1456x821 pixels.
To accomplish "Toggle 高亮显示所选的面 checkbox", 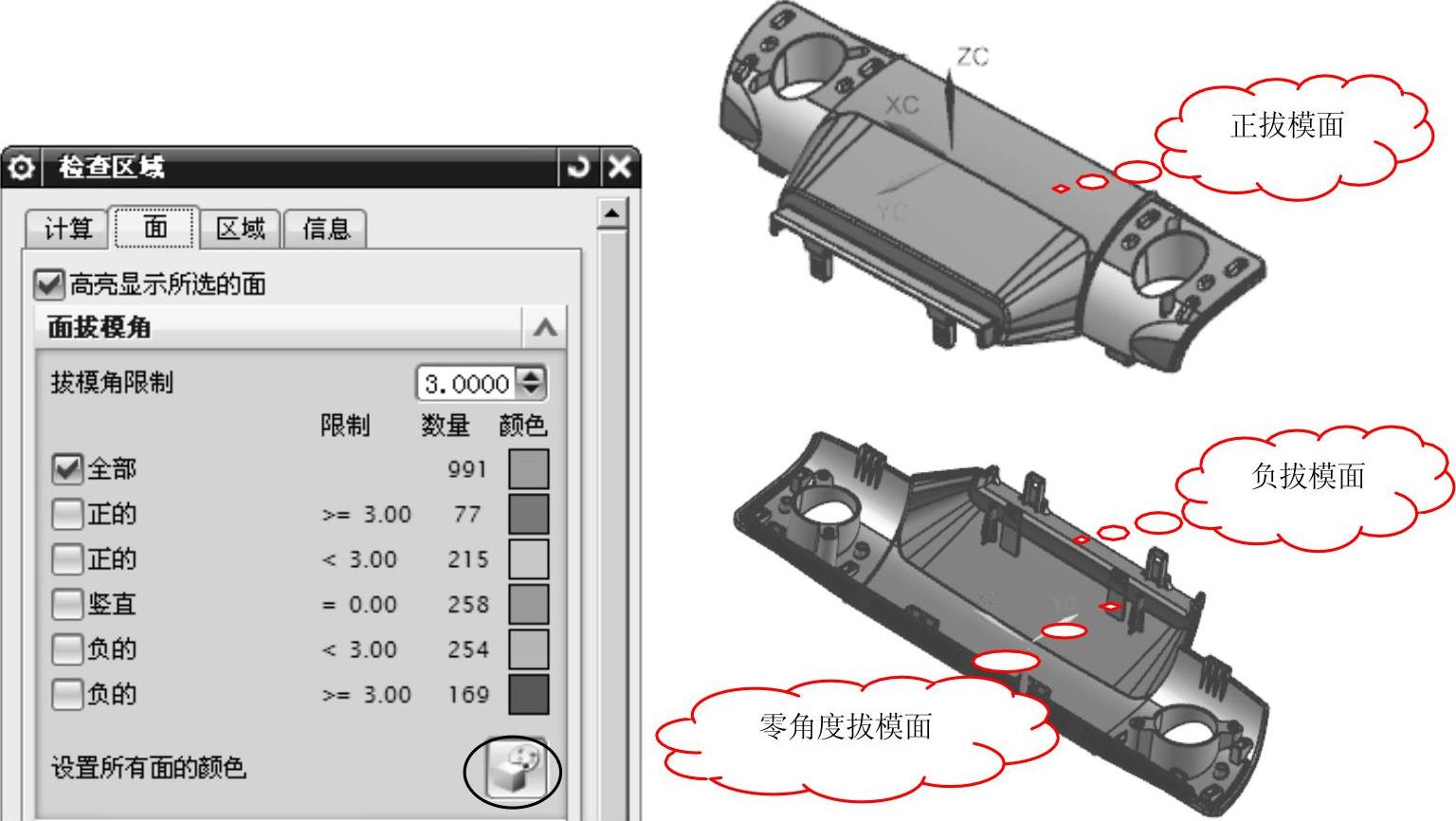I will (x=49, y=283).
